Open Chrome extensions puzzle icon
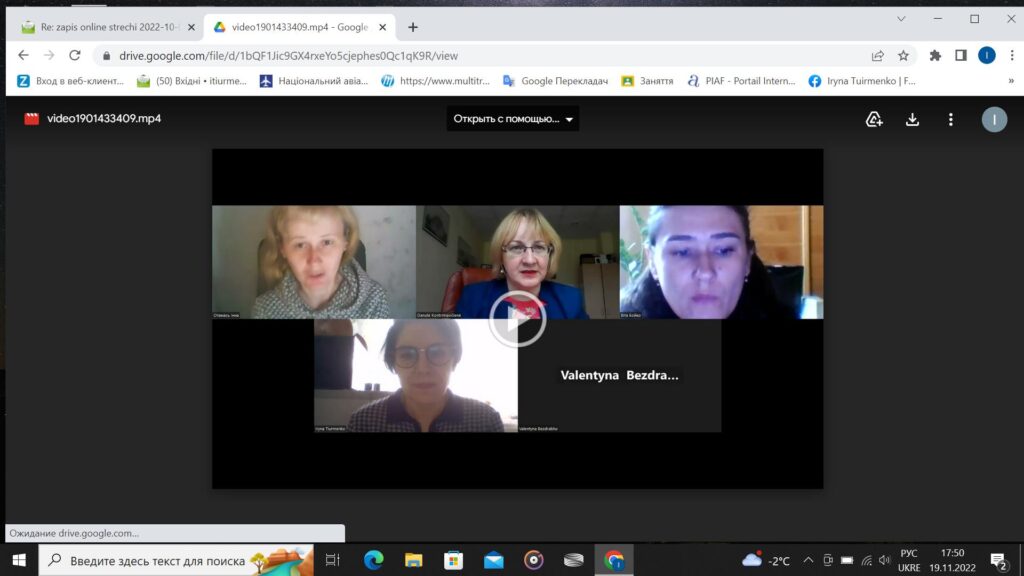This screenshot has height=576, width=1024. point(935,56)
